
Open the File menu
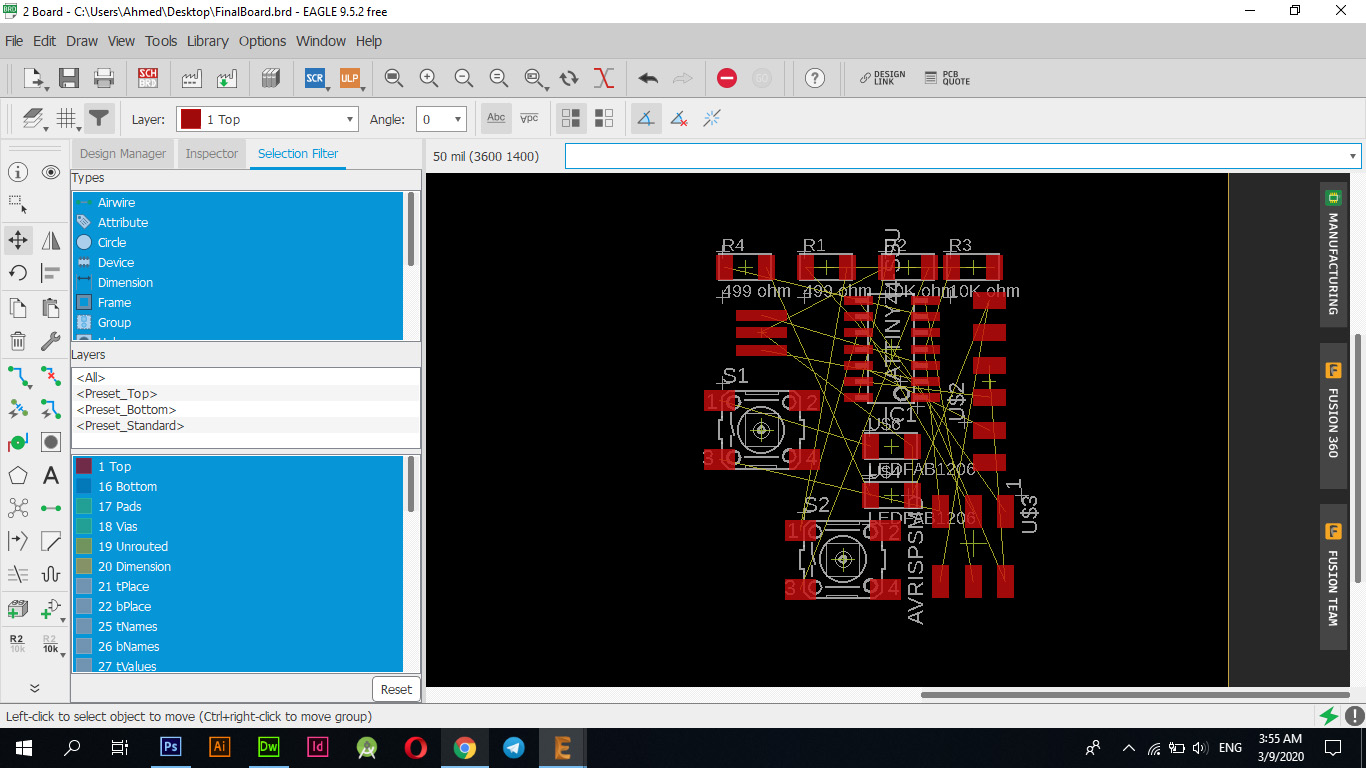pos(14,41)
